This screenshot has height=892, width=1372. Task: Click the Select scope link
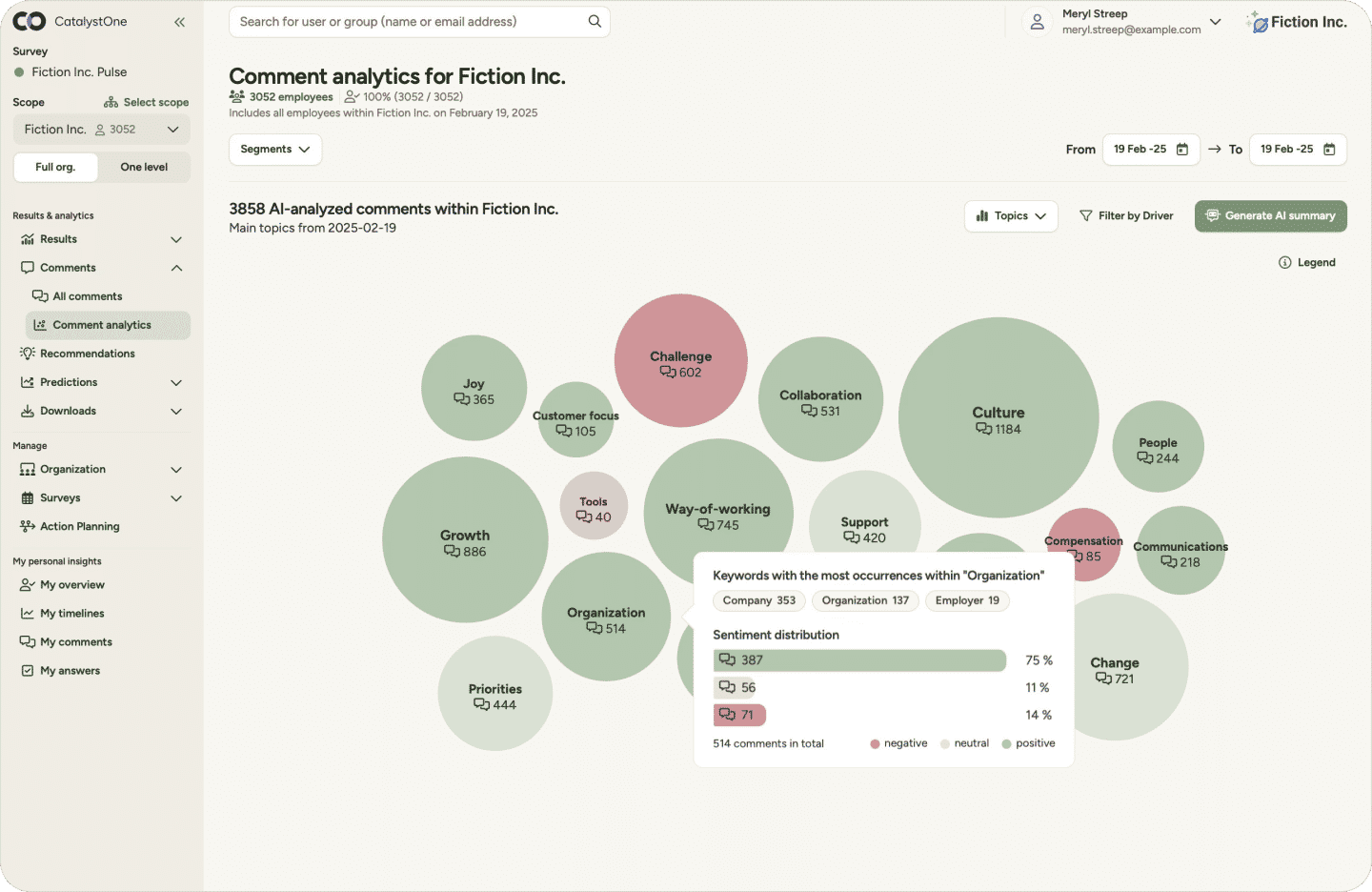click(147, 102)
